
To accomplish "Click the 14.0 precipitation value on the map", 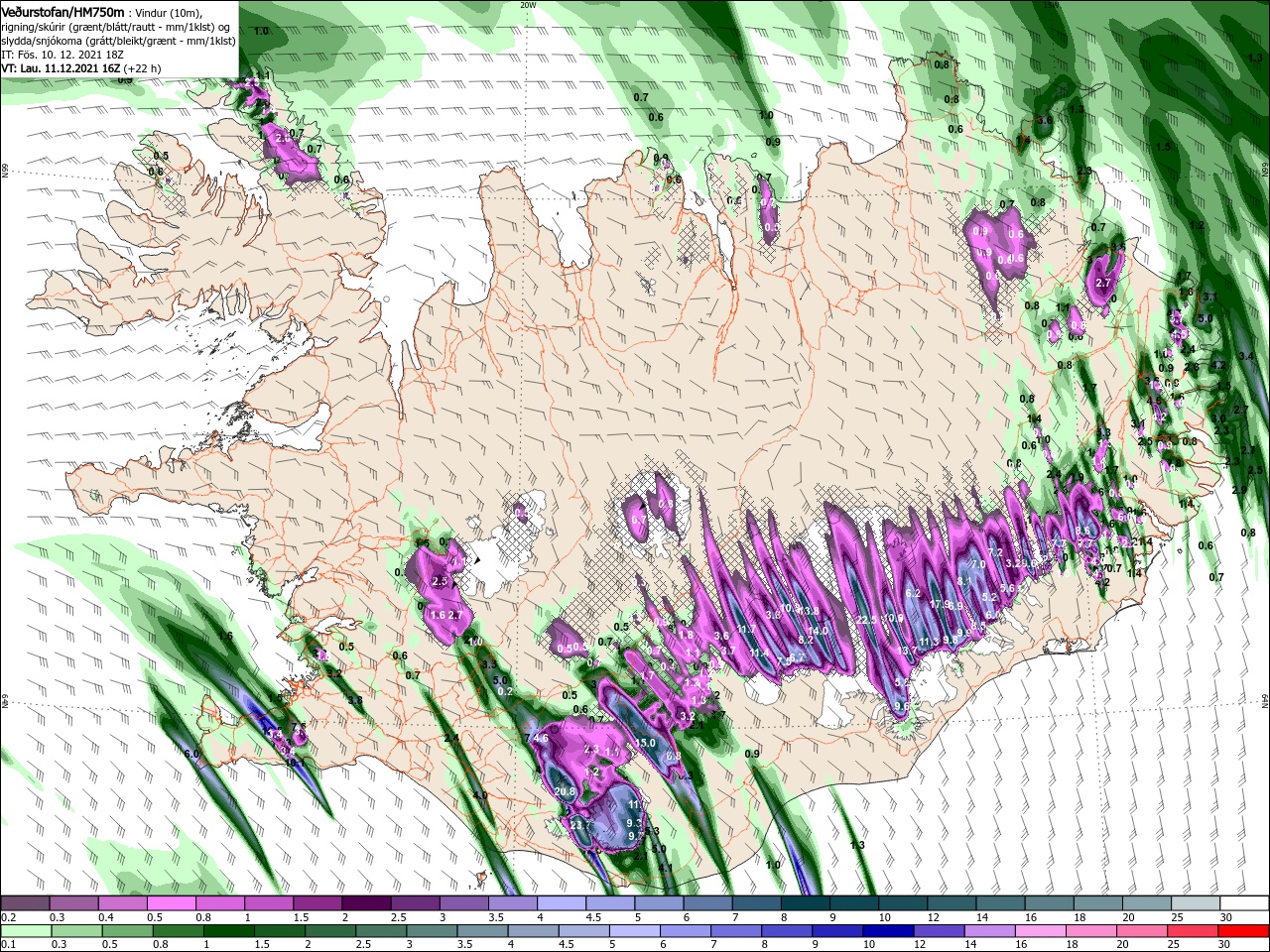I will (x=819, y=631).
